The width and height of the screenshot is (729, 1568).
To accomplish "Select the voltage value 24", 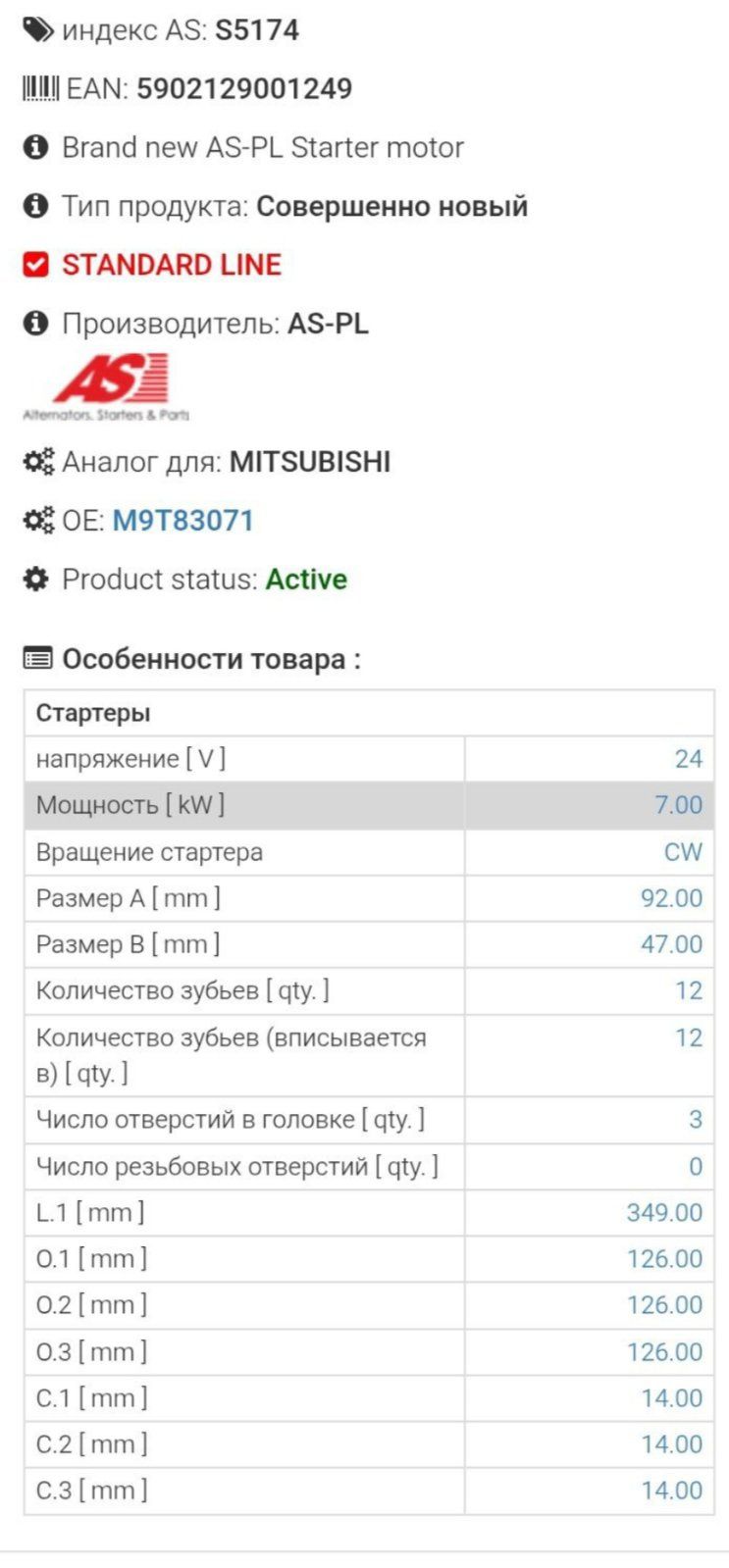I will tap(689, 759).
